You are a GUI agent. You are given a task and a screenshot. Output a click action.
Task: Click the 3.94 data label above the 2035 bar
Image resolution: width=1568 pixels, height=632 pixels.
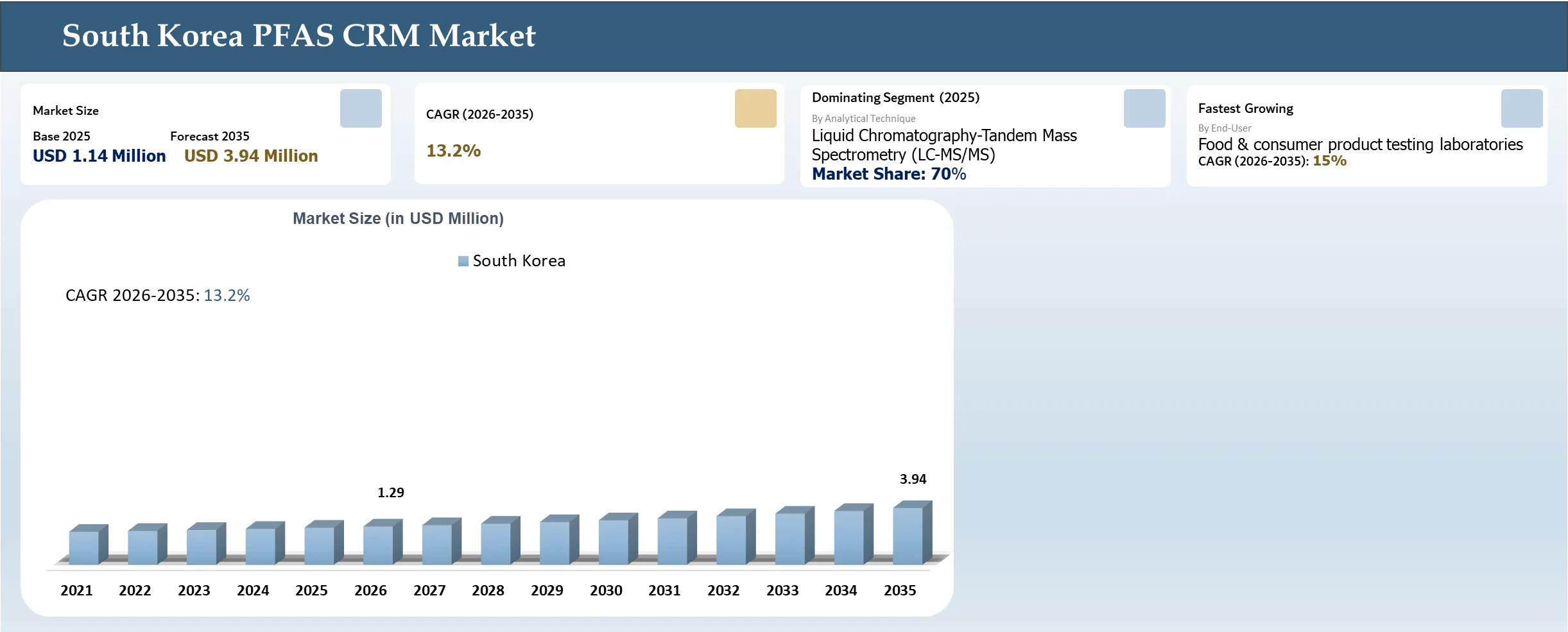(x=913, y=479)
